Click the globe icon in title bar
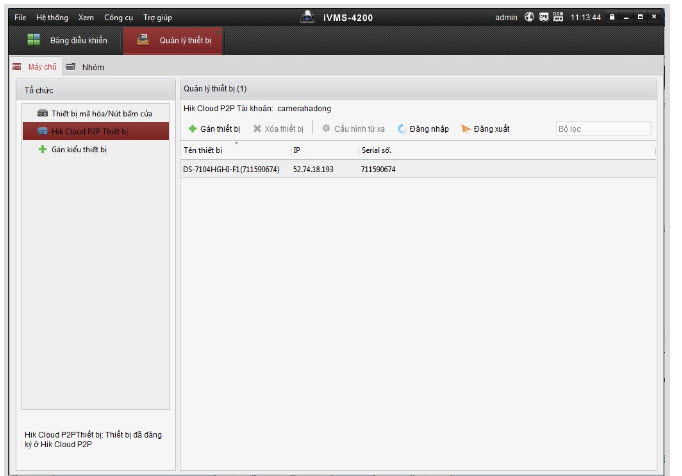The width and height of the screenshot is (682, 476). pos(529,17)
